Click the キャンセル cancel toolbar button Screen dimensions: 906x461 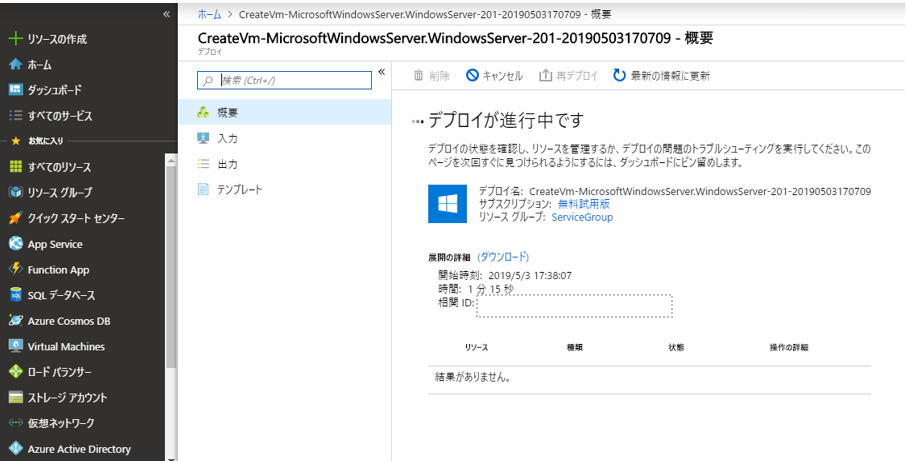(x=494, y=76)
